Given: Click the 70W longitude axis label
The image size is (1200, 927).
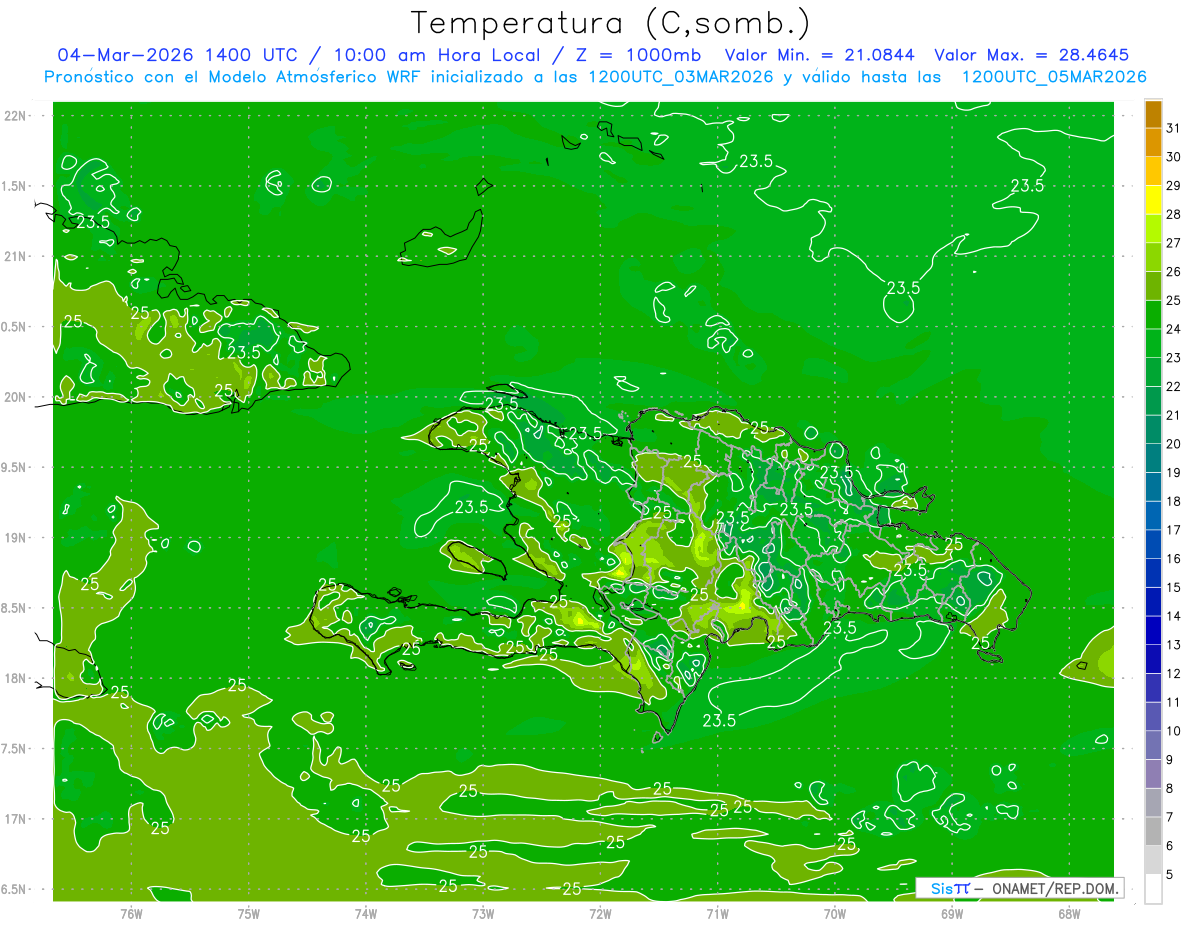Looking at the screenshot, I should (835, 913).
